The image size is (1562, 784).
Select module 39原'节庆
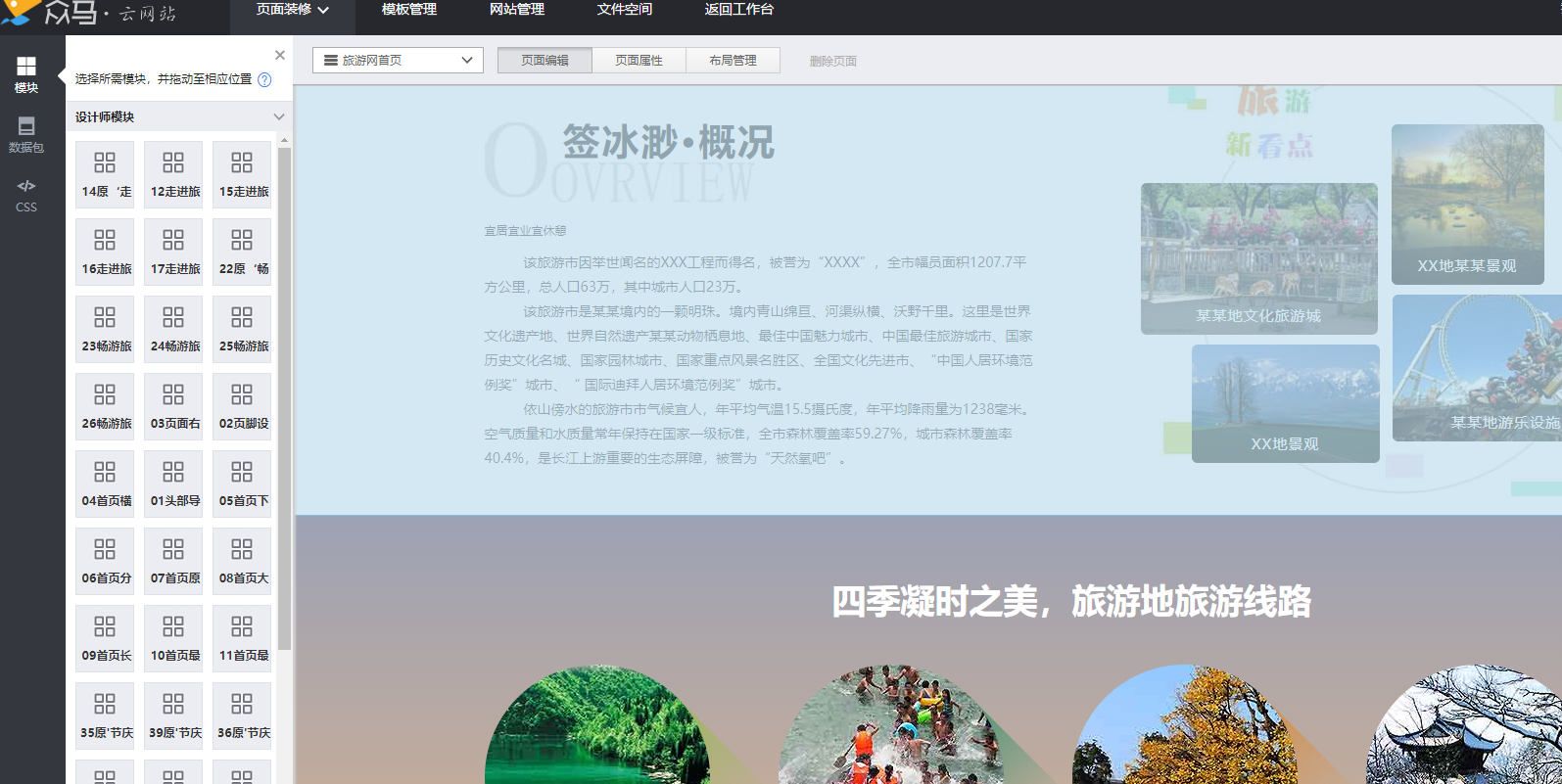point(173,715)
